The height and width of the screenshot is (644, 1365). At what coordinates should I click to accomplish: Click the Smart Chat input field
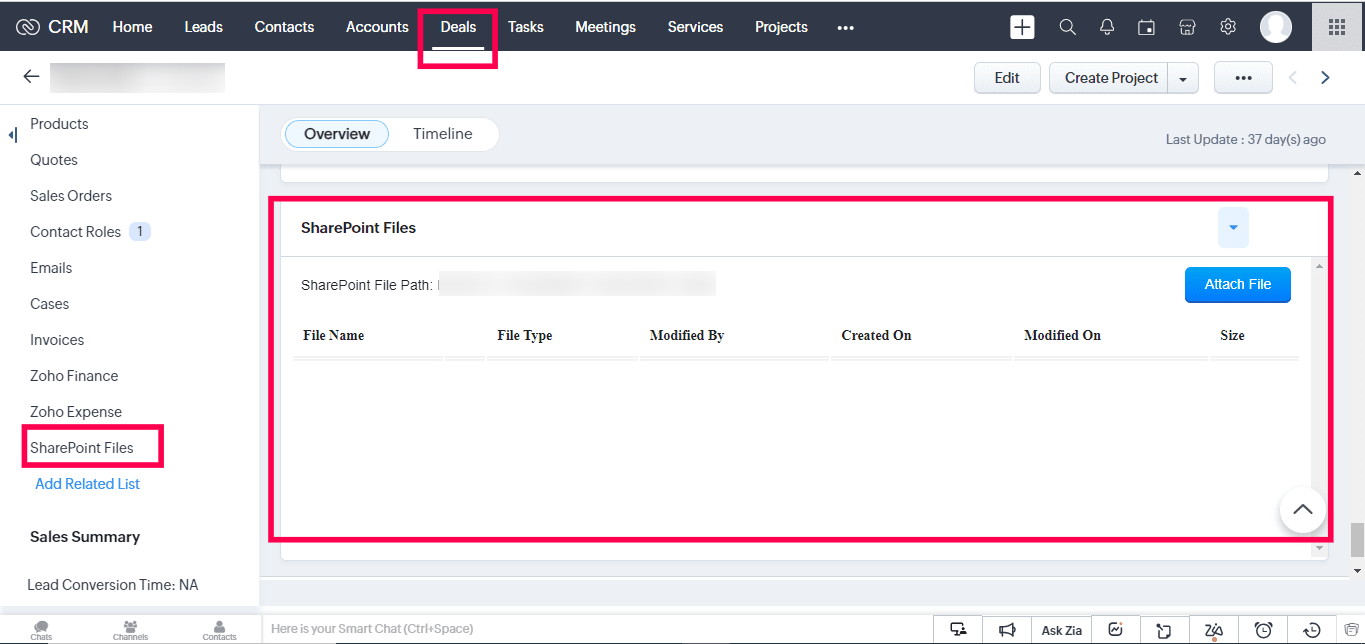click(x=597, y=629)
